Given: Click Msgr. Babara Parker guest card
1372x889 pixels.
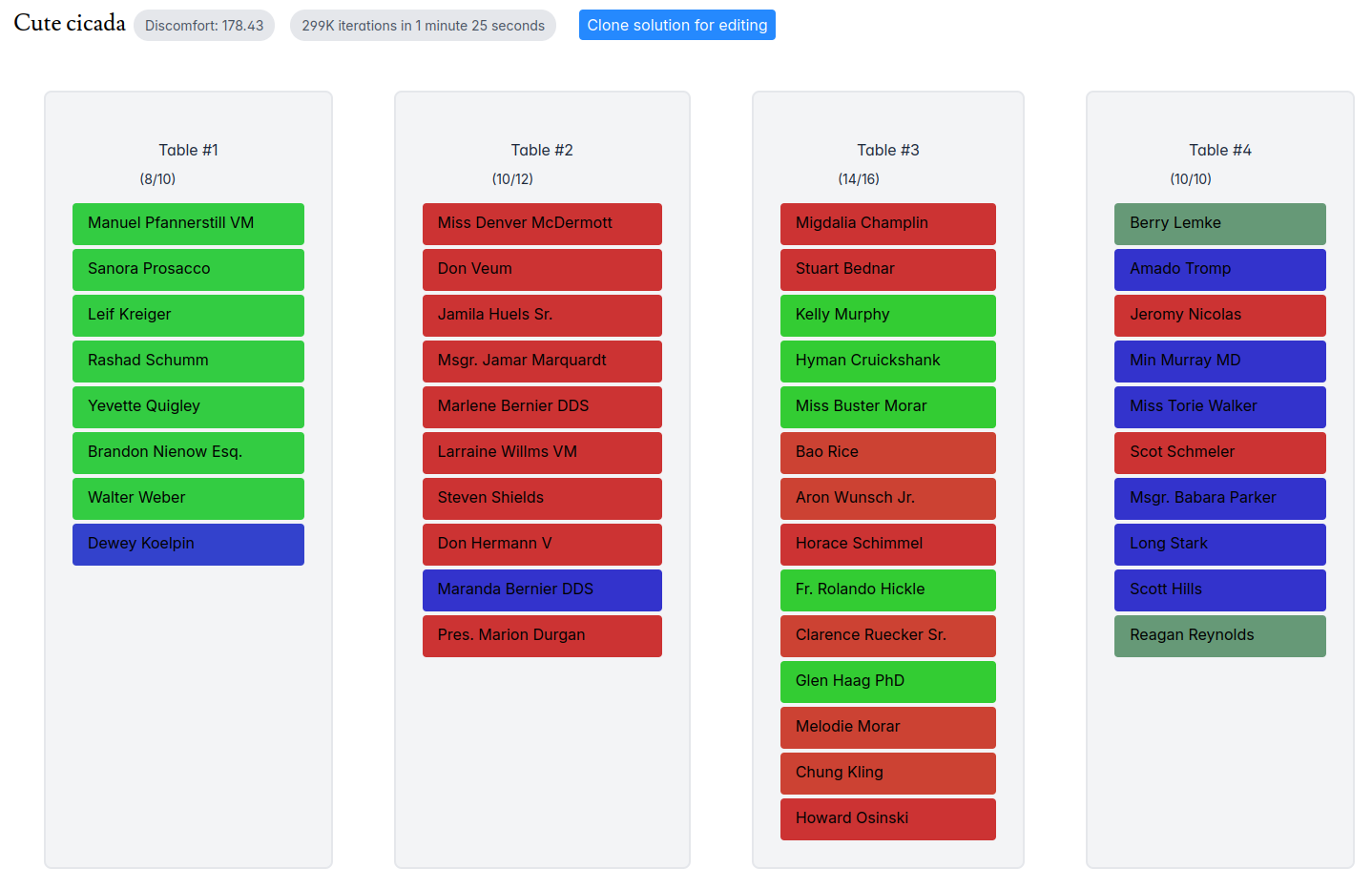Looking at the screenshot, I should click(x=1219, y=498).
